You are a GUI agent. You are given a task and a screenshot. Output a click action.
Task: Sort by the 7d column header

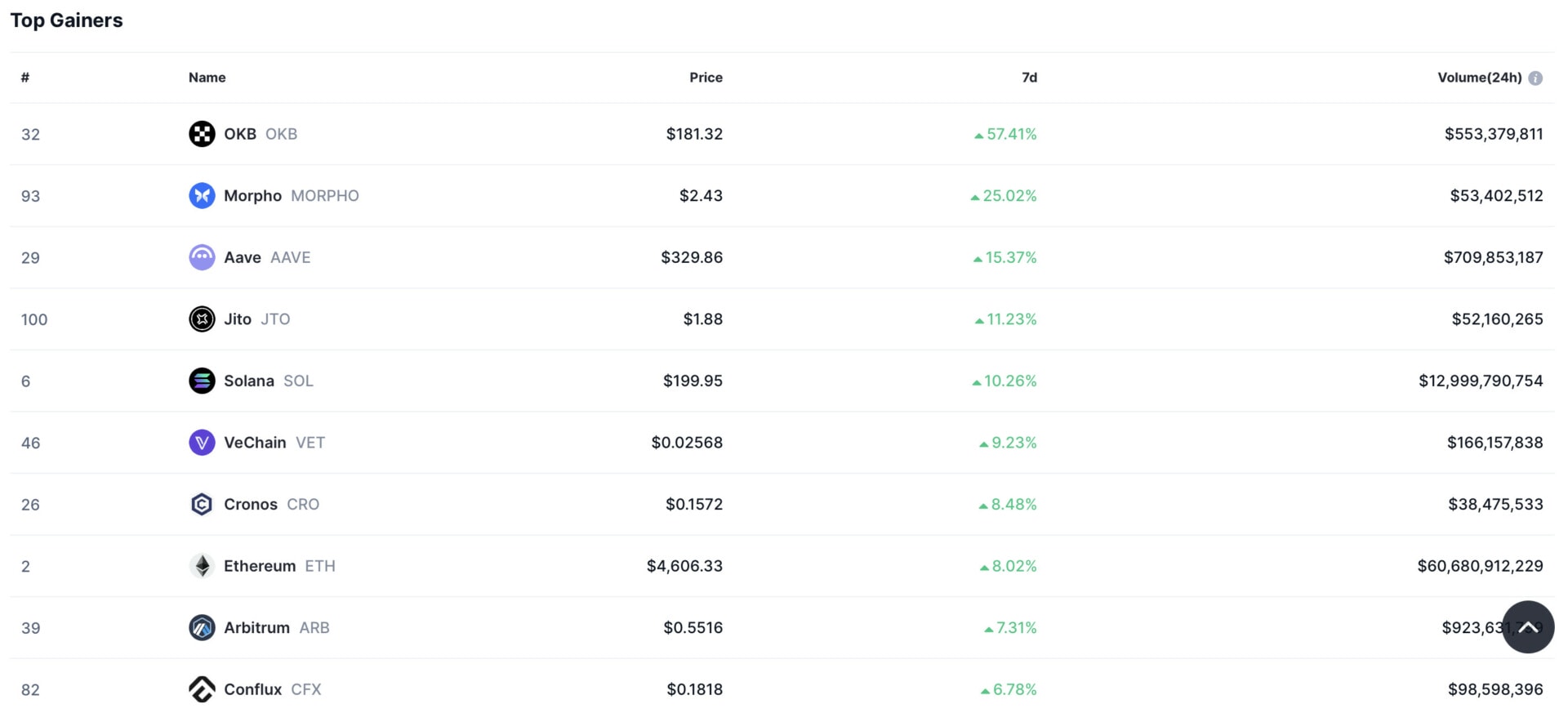(1029, 78)
